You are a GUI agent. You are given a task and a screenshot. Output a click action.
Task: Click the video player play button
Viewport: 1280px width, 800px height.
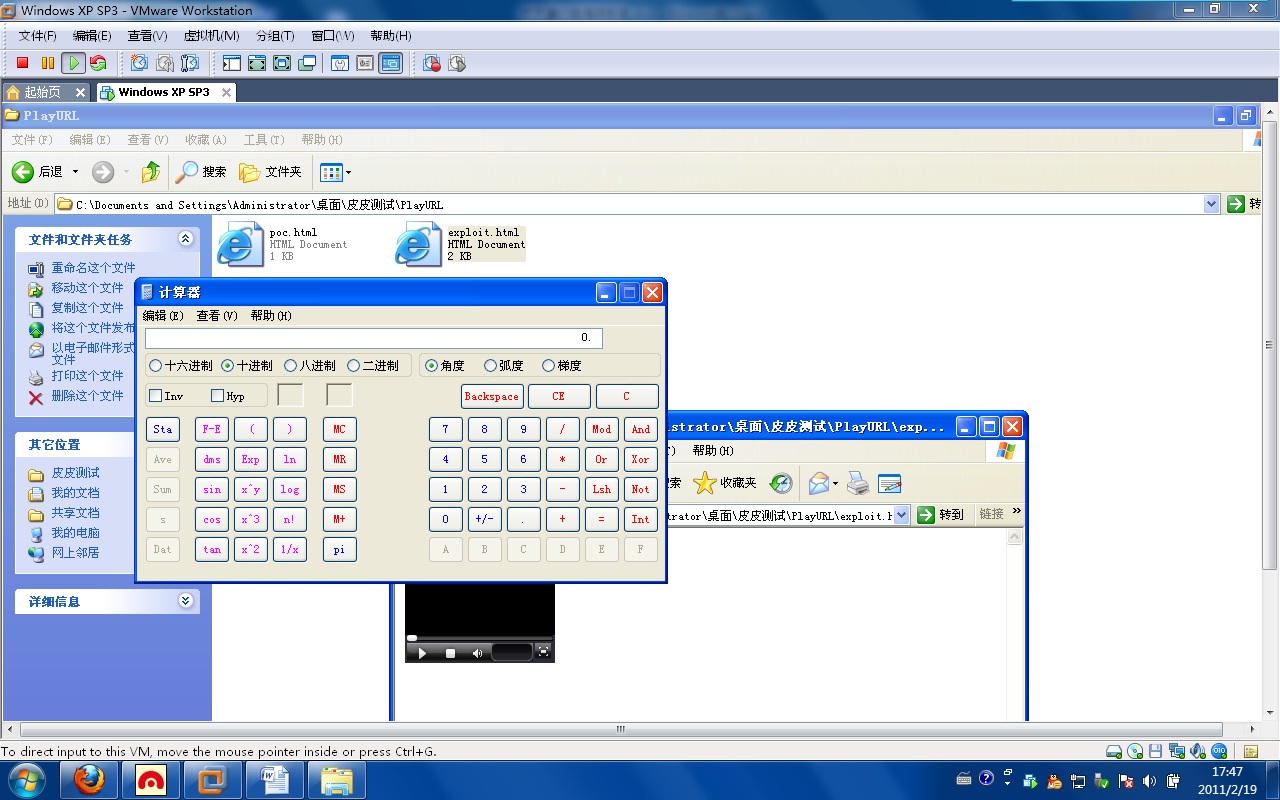click(x=422, y=653)
